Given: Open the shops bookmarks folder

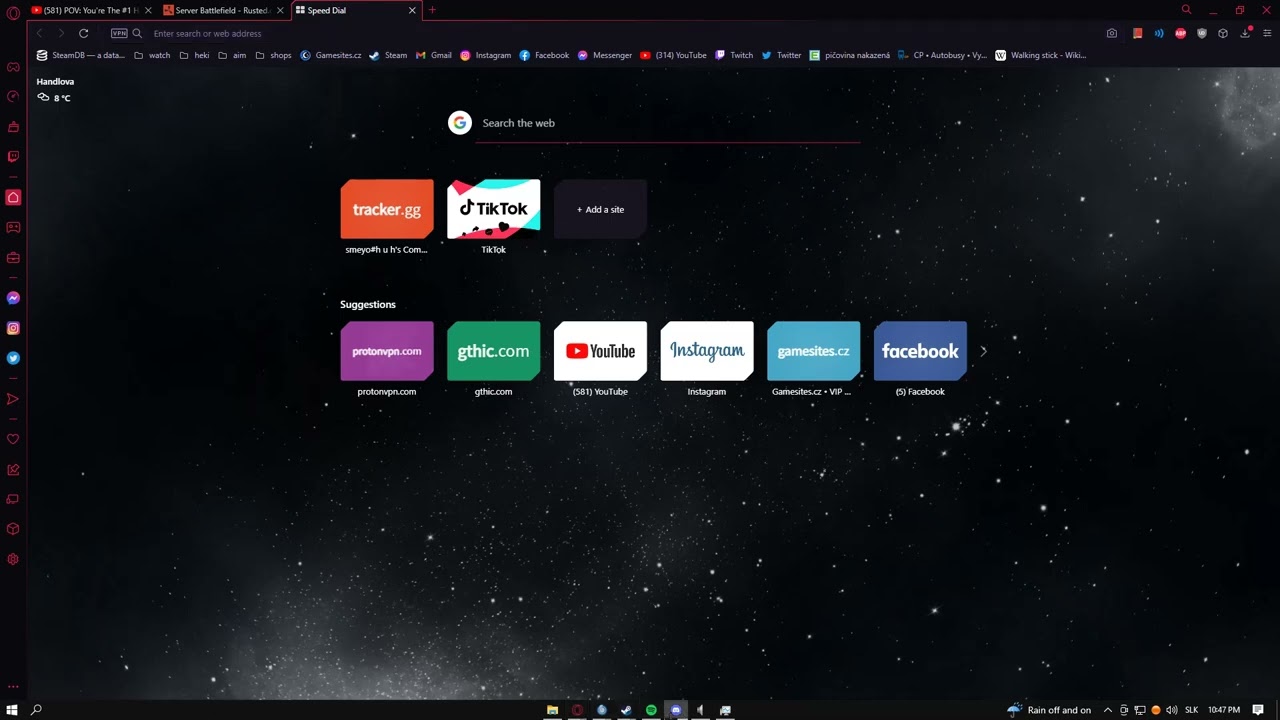Looking at the screenshot, I should [273, 55].
